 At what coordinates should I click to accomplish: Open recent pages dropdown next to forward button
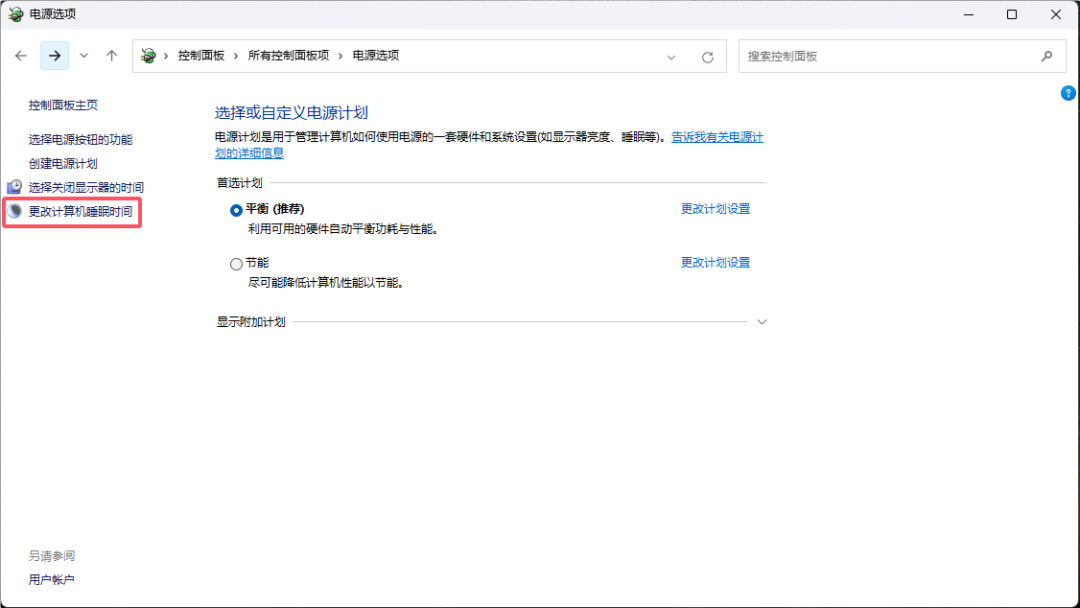[x=84, y=56]
